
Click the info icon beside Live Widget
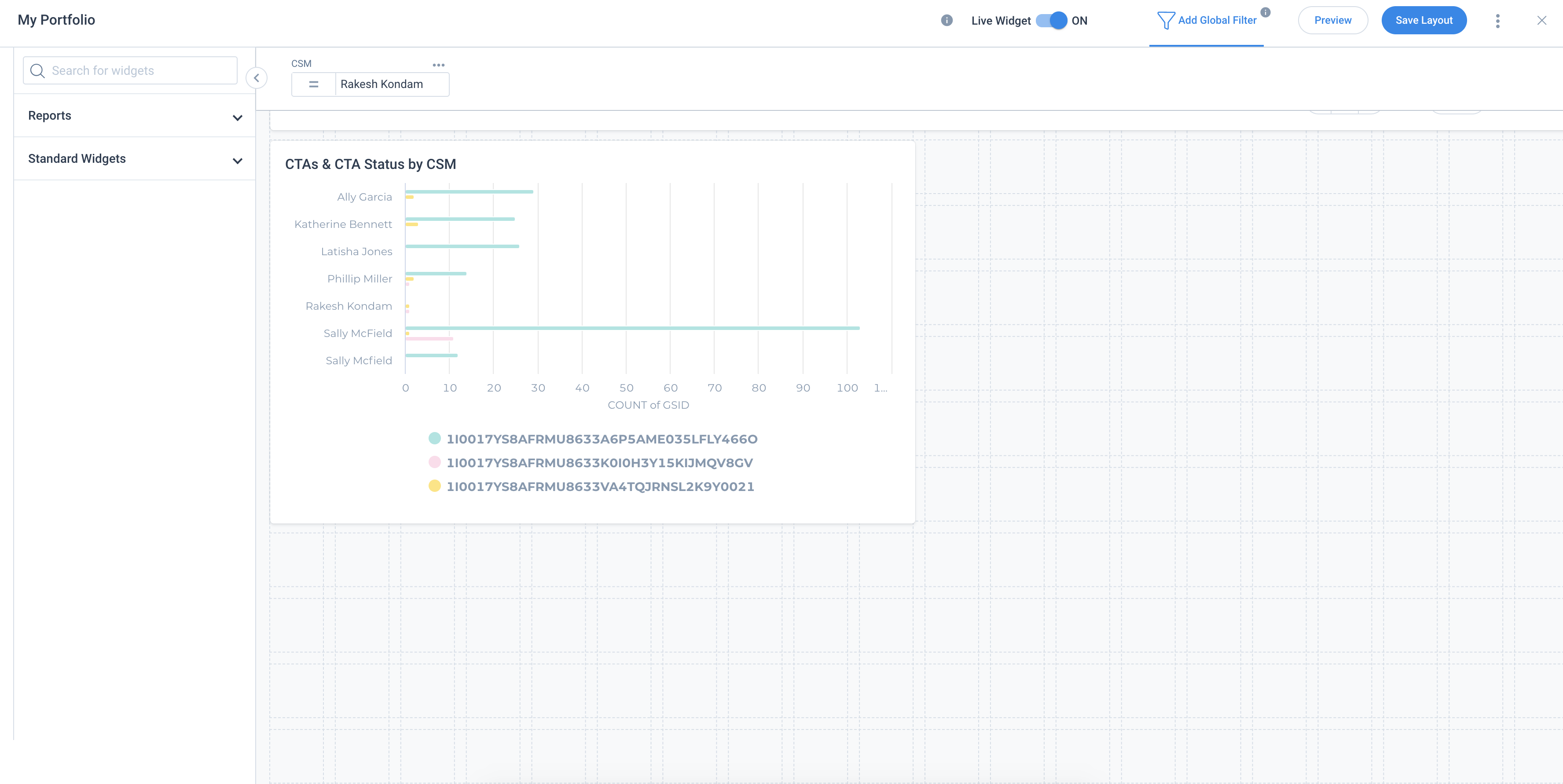click(x=947, y=20)
